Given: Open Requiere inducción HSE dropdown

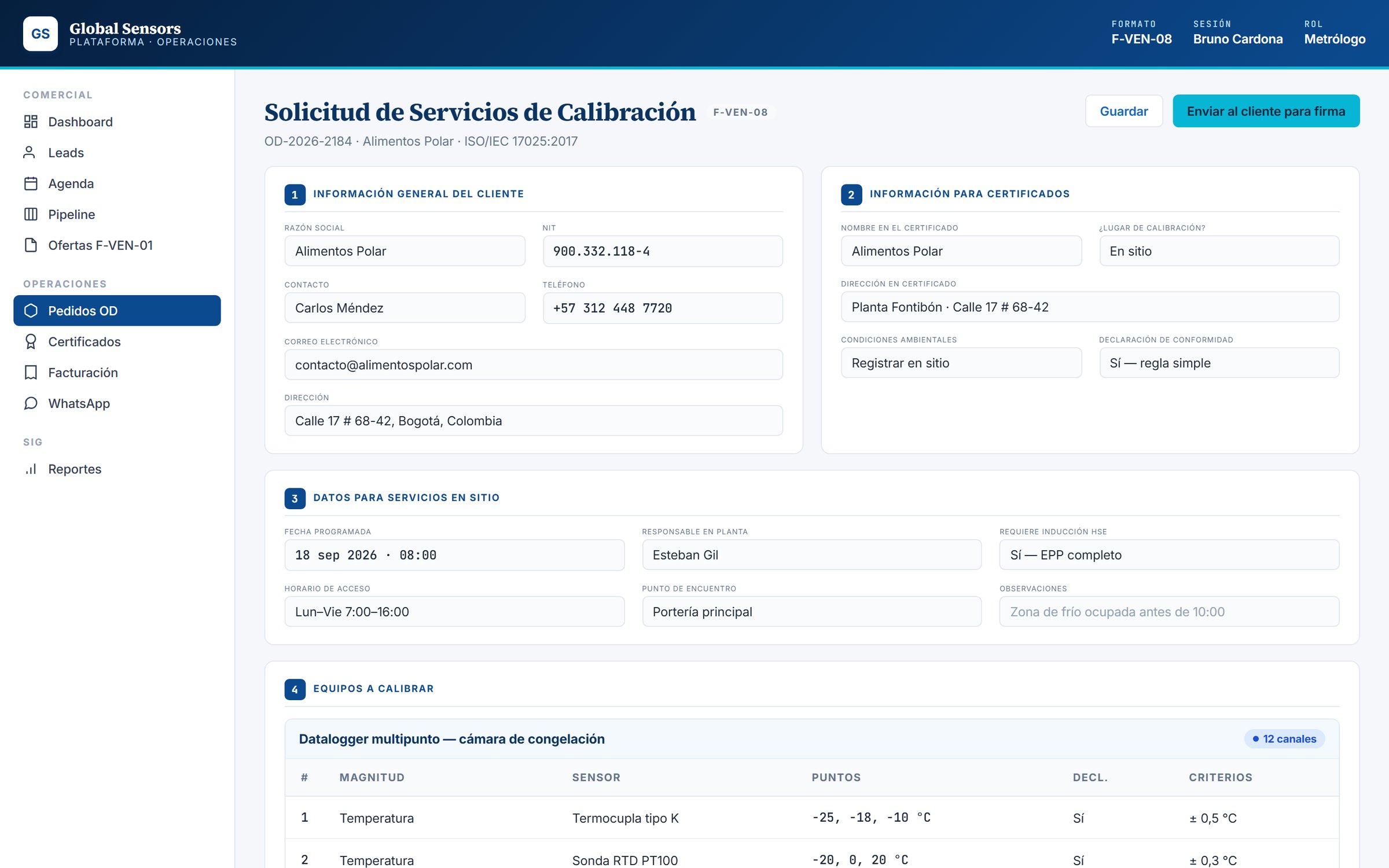Looking at the screenshot, I should (x=1169, y=555).
